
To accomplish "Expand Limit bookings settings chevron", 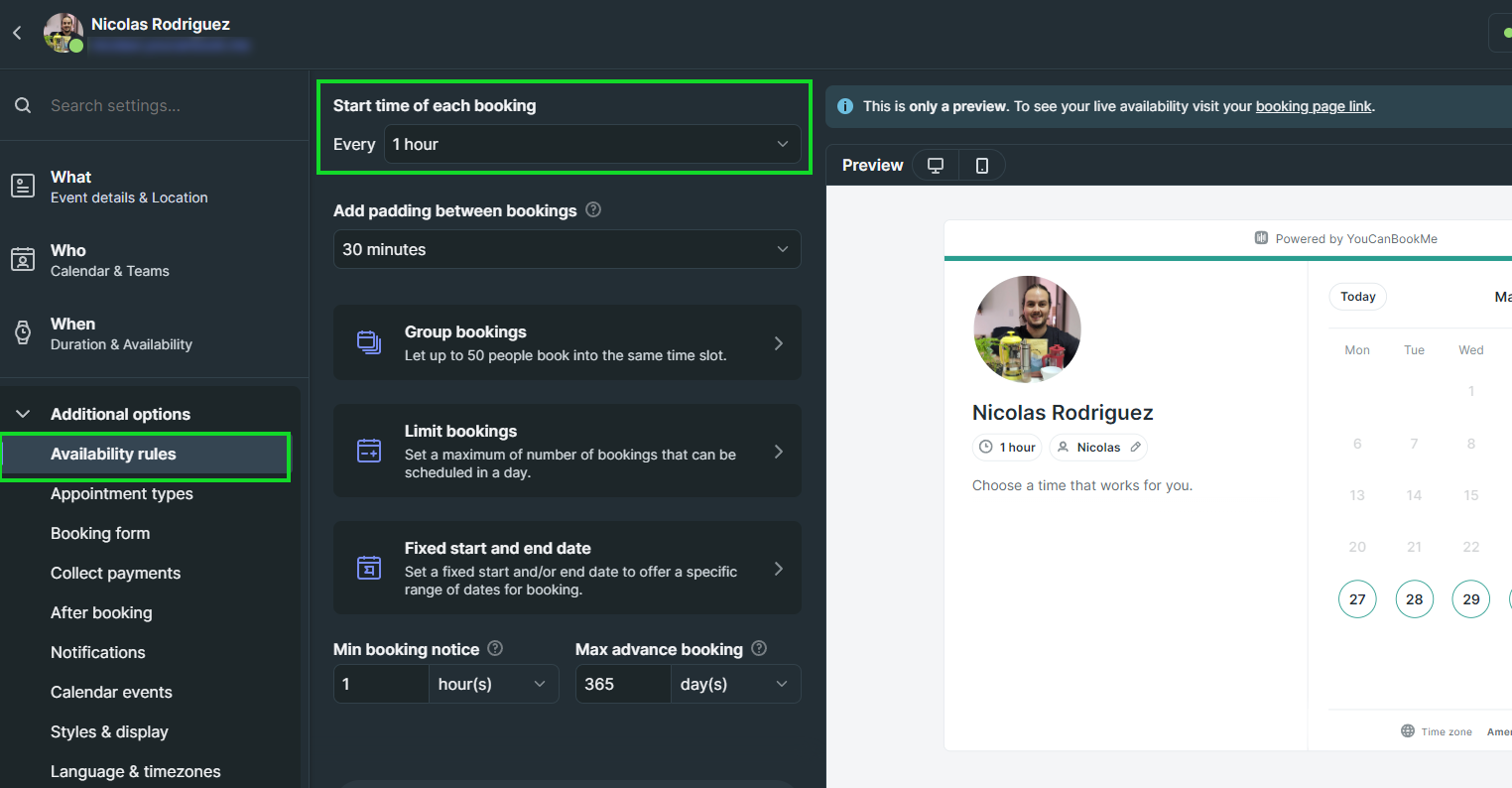I will point(779,452).
